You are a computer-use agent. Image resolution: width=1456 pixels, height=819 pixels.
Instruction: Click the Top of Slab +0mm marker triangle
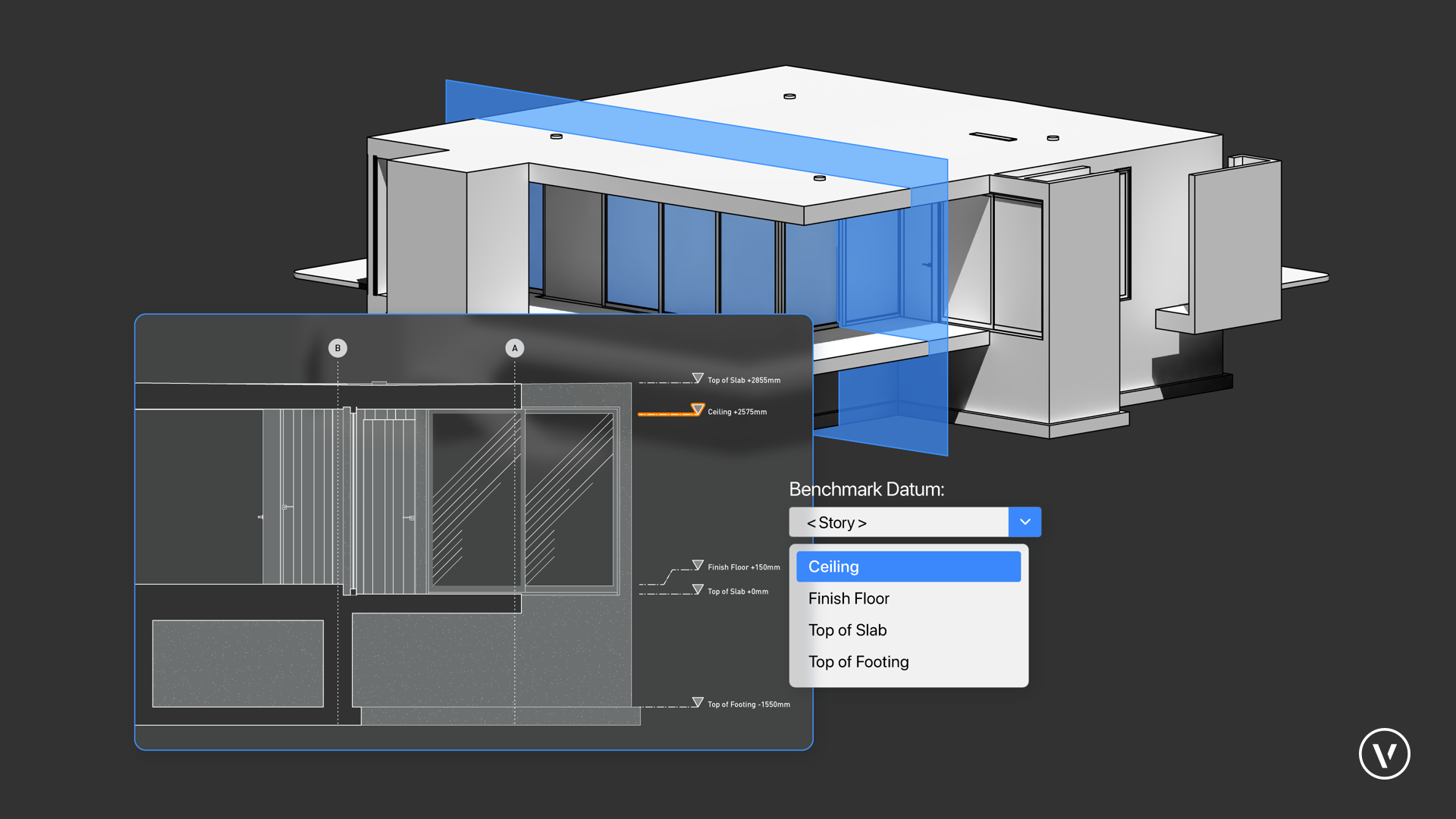pyautogui.click(x=698, y=589)
